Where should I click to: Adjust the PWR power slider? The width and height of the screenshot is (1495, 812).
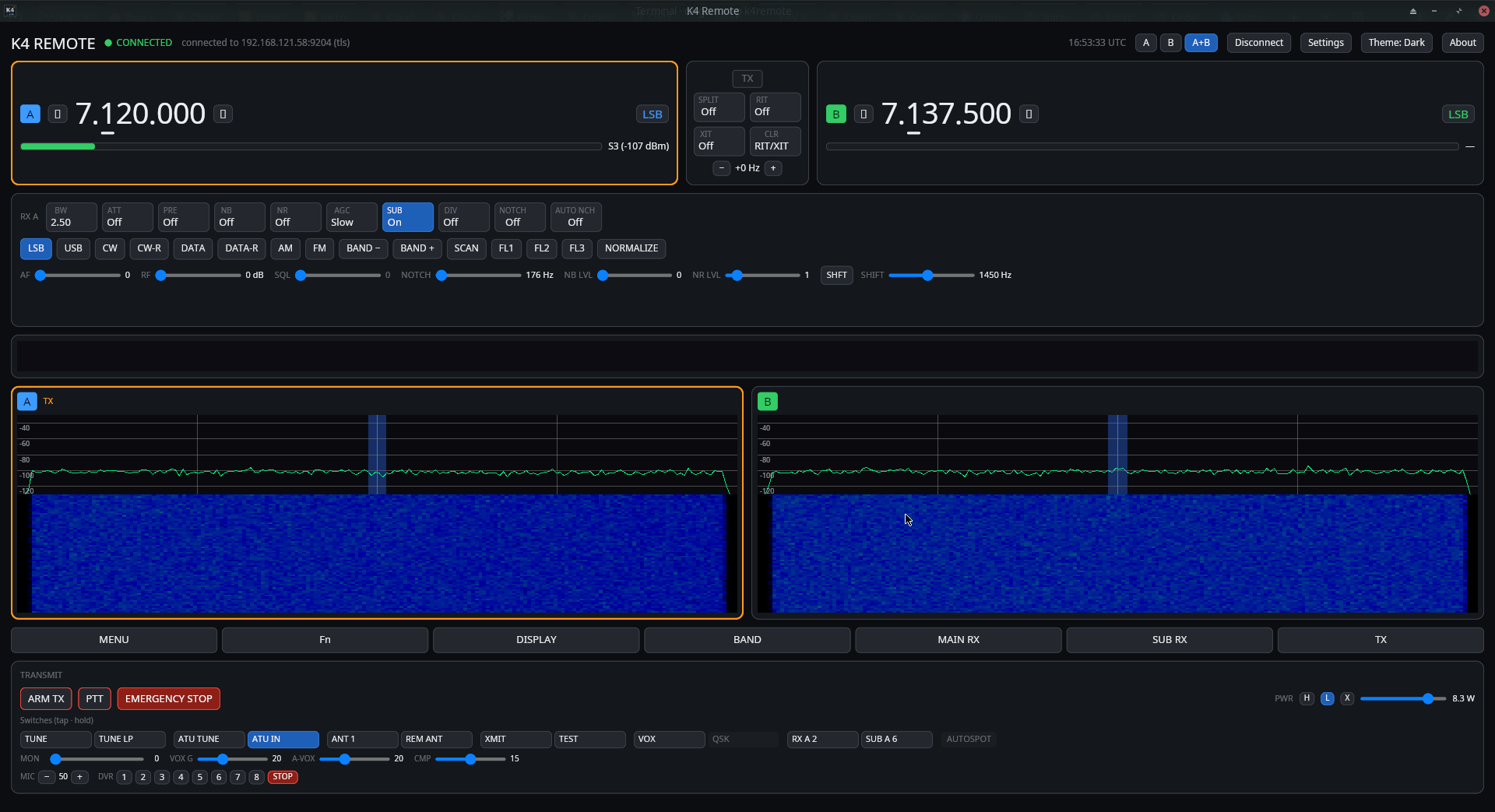click(x=1403, y=699)
